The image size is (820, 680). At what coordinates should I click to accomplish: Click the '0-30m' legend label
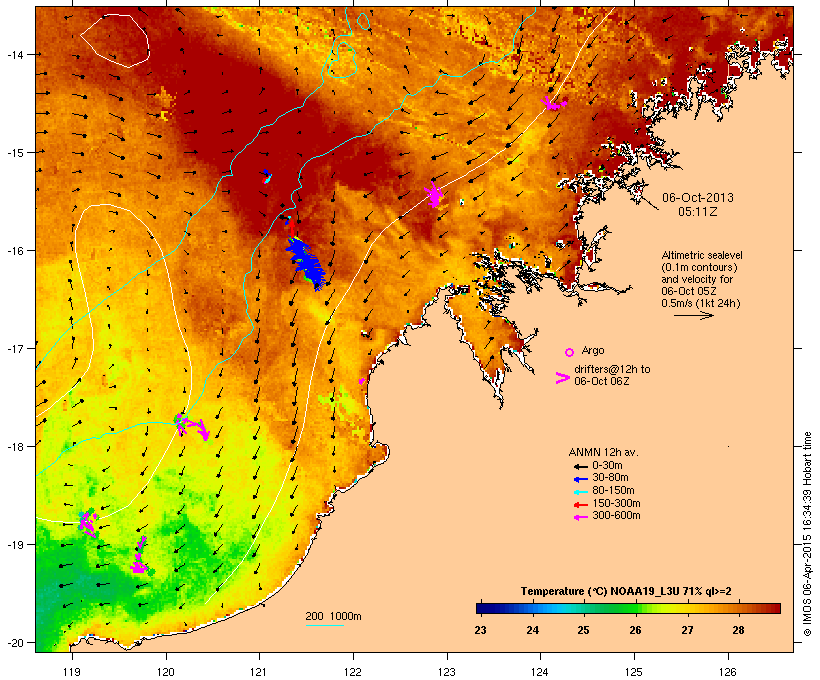607,466
